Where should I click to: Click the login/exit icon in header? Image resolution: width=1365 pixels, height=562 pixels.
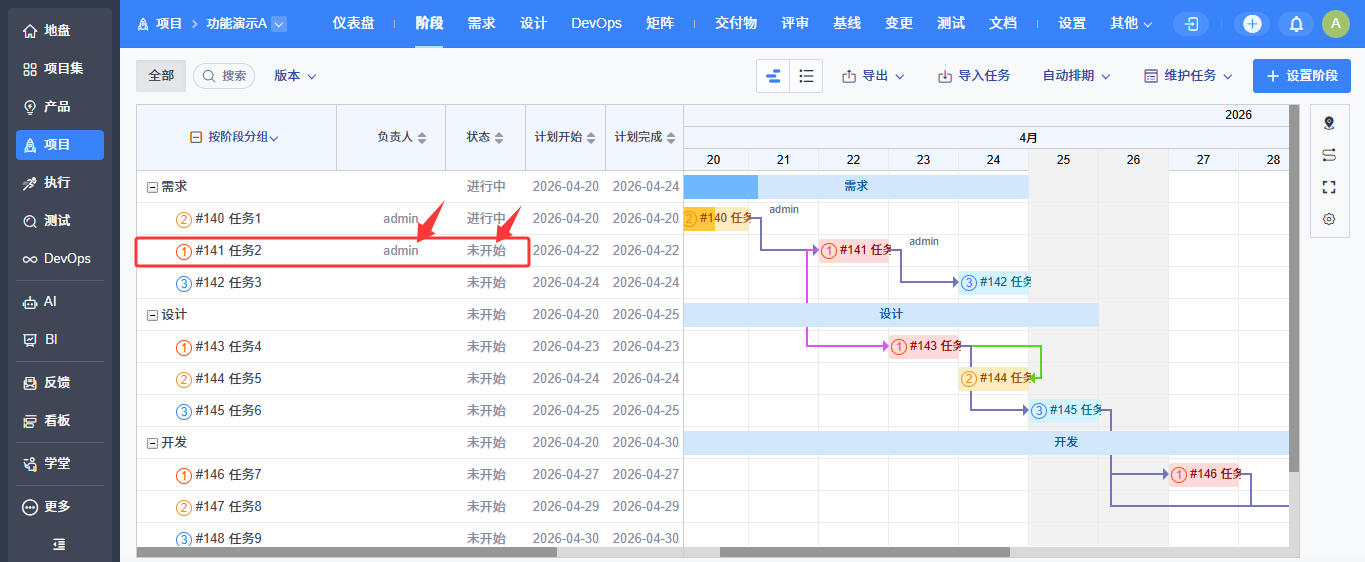coord(1191,24)
